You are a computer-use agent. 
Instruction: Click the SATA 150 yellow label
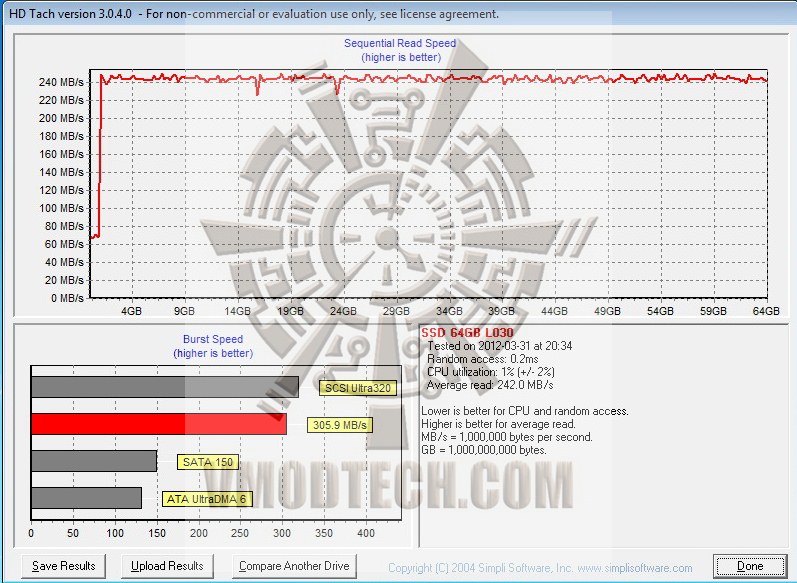[x=208, y=462]
